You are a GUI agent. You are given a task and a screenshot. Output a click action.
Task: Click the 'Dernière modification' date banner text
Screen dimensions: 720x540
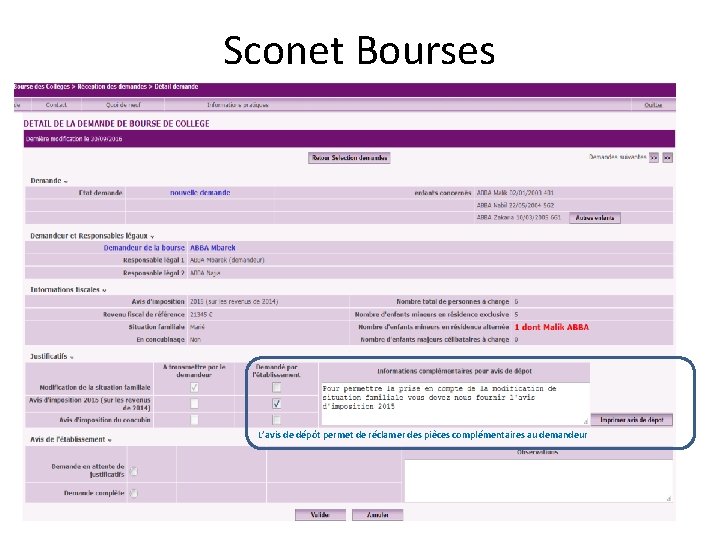click(74, 139)
